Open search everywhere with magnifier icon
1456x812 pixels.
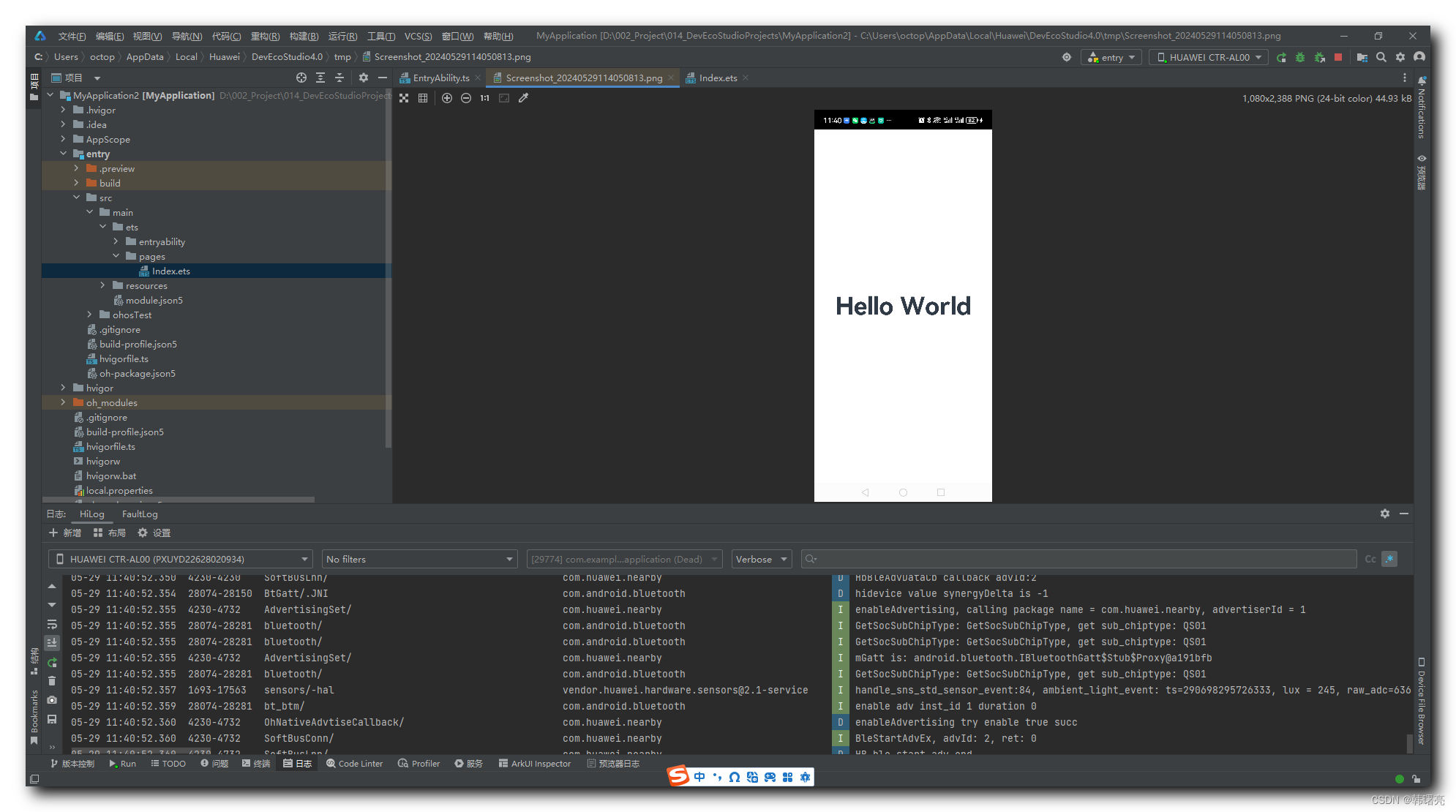pyautogui.click(x=1381, y=57)
